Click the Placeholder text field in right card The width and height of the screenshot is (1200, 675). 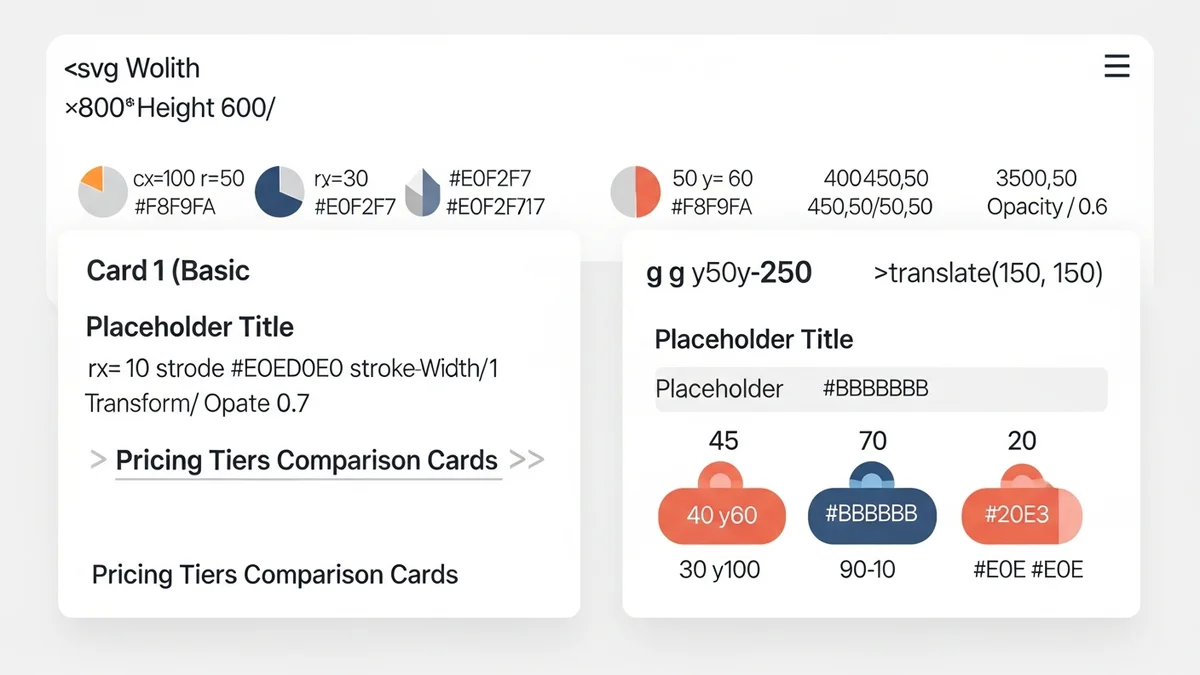click(720, 389)
